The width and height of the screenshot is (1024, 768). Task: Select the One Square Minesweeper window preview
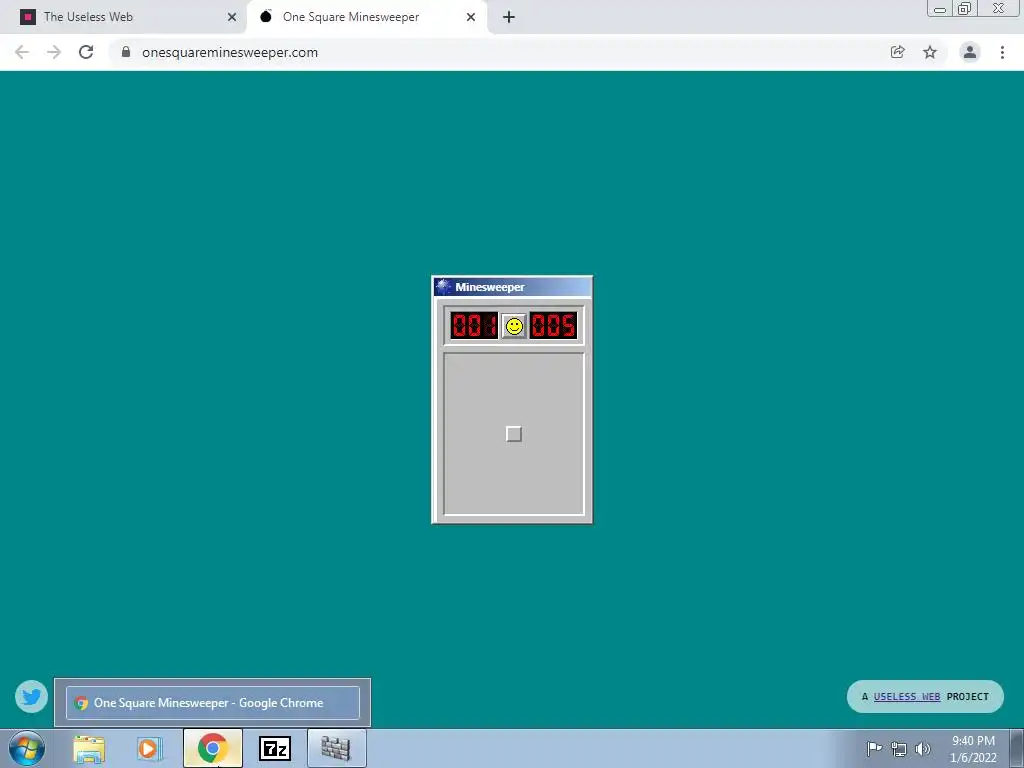[x=212, y=703]
